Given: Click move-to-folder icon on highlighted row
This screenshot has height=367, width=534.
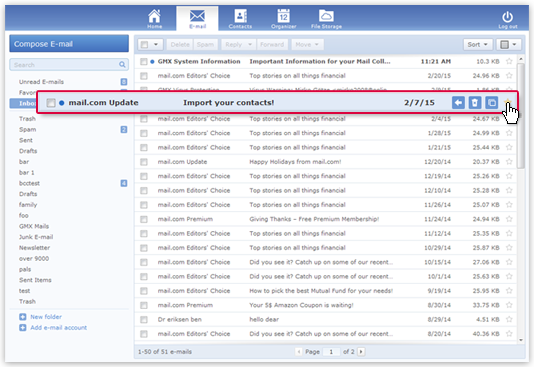Looking at the screenshot, I should click(x=491, y=102).
